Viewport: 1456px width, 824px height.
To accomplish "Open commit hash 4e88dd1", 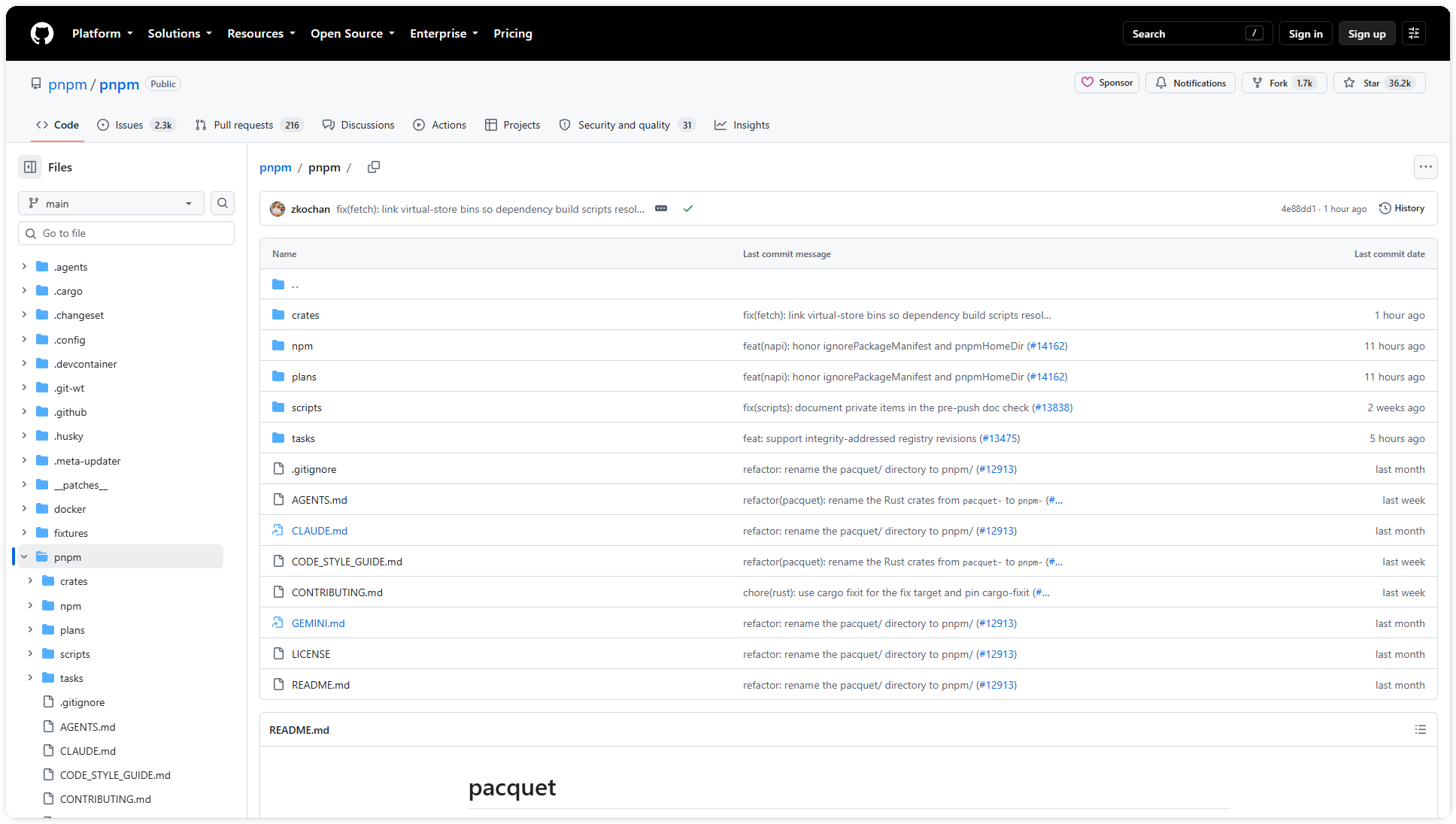I will click(1299, 209).
